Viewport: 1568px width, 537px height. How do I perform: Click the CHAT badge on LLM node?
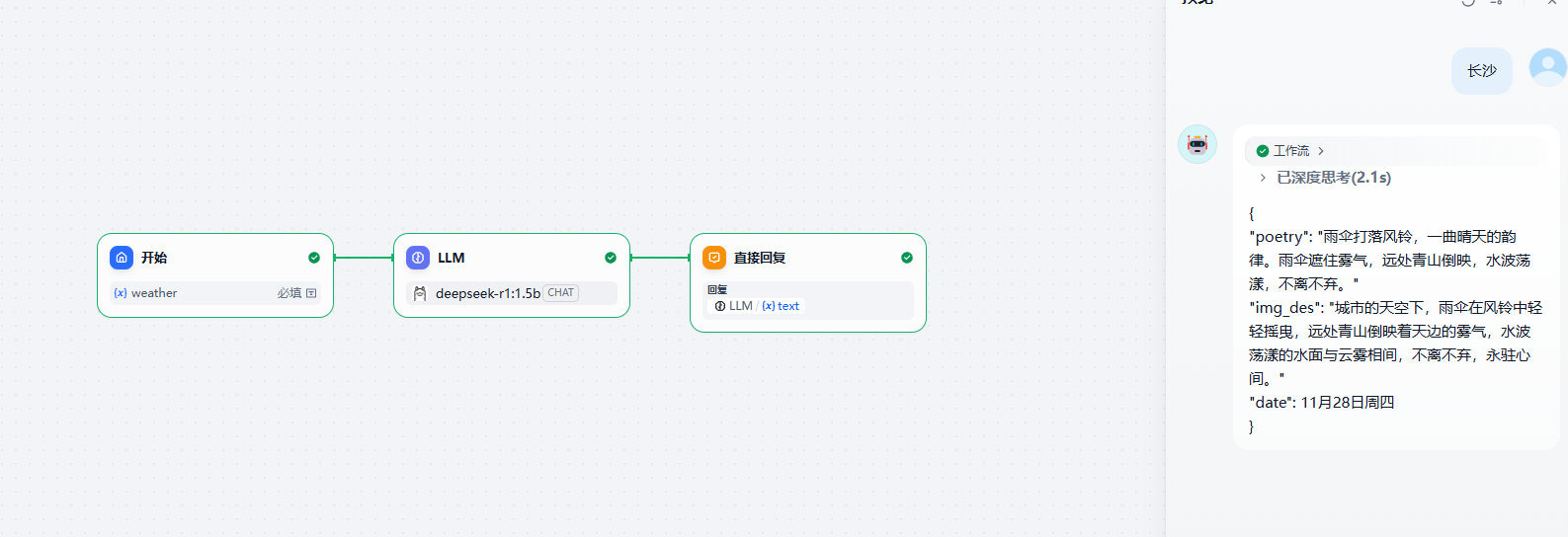click(560, 293)
